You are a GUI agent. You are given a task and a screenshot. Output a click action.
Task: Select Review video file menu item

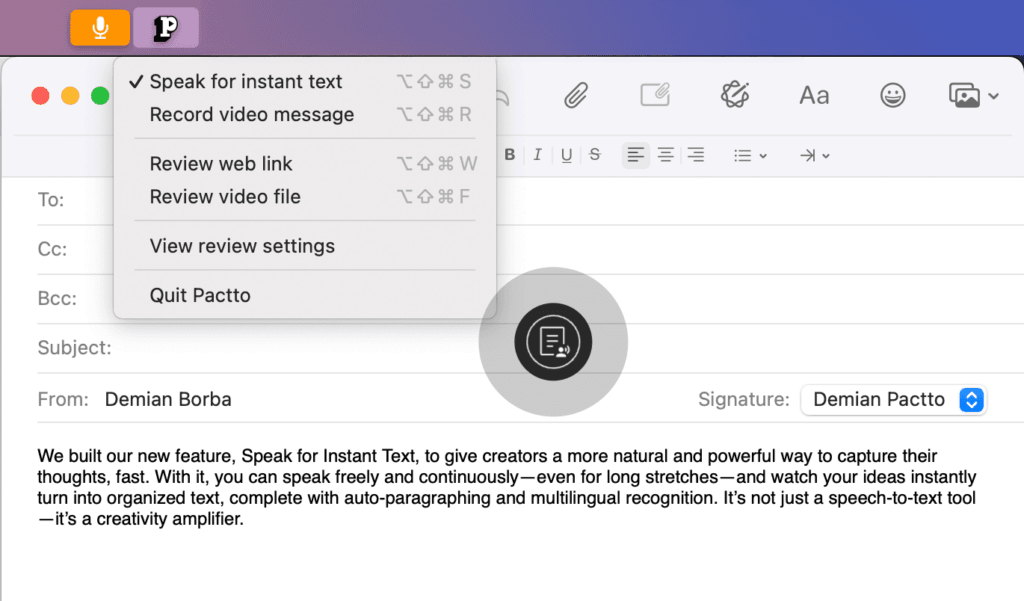304,197
